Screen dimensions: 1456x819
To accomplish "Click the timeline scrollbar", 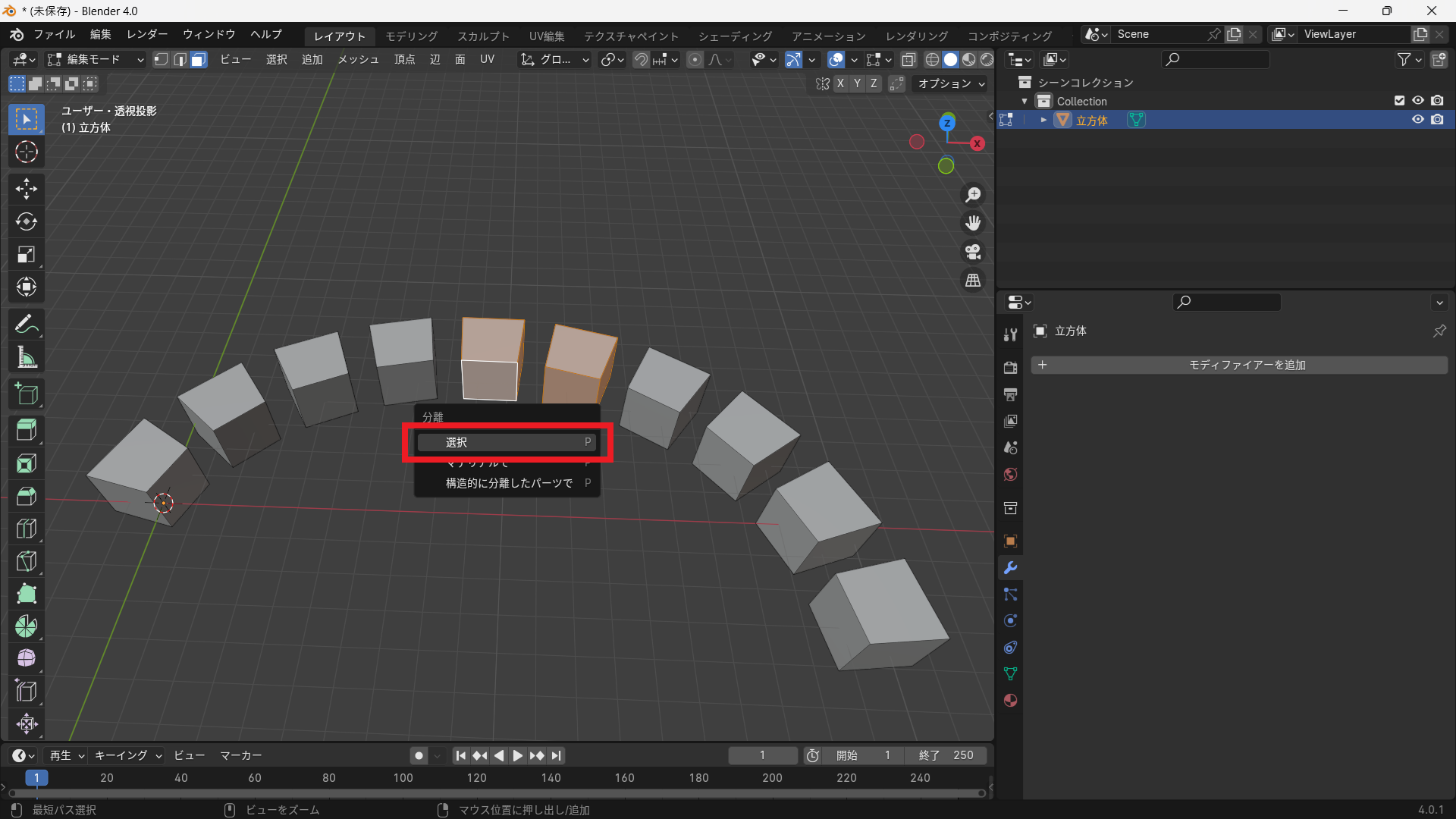I will click(497, 793).
